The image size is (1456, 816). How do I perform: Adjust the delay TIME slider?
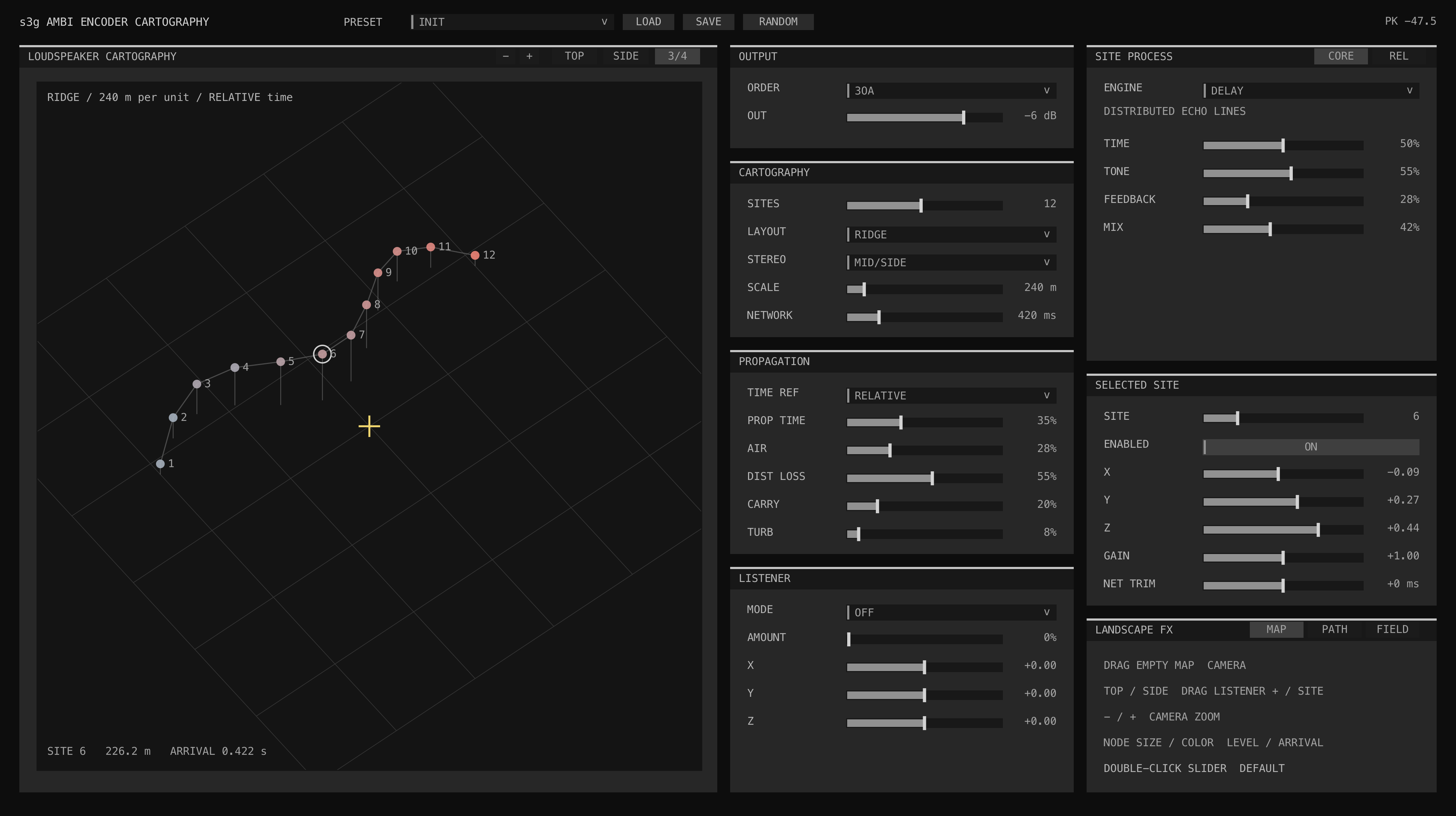pos(1283,146)
